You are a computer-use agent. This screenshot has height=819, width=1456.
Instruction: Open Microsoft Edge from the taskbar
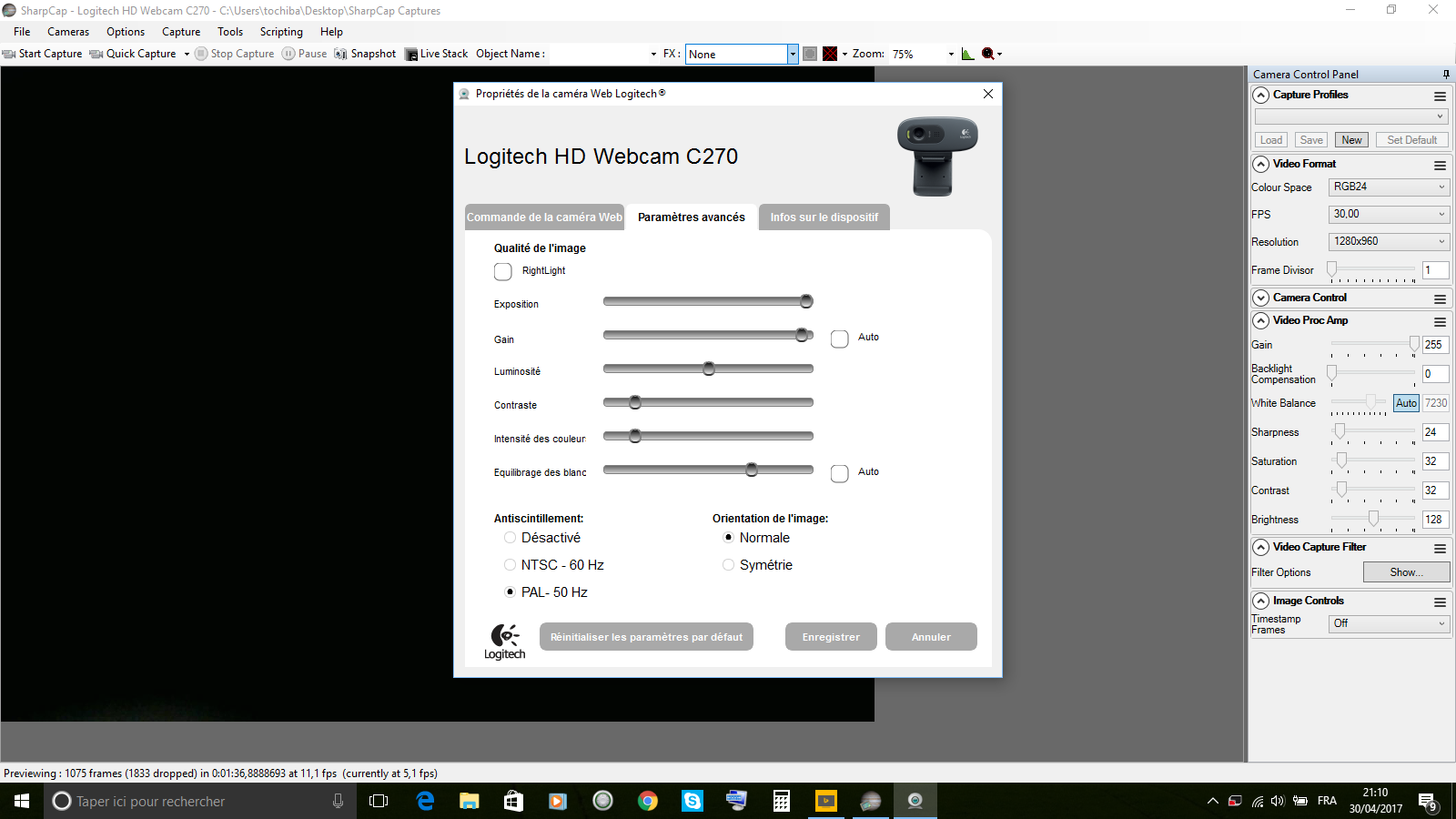pyautogui.click(x=425, y=801)
